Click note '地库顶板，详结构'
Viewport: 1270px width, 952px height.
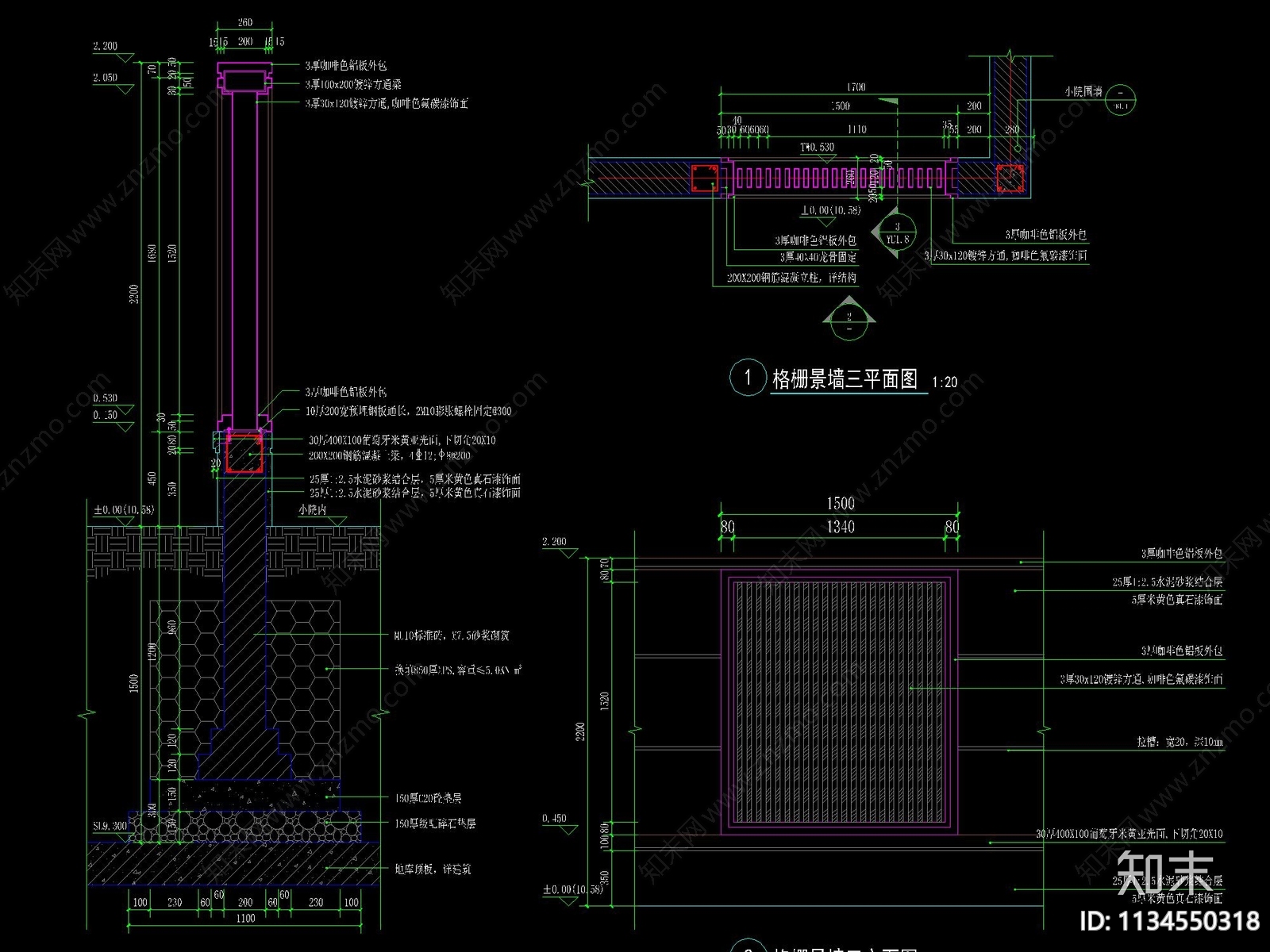(x=433, y=869)
